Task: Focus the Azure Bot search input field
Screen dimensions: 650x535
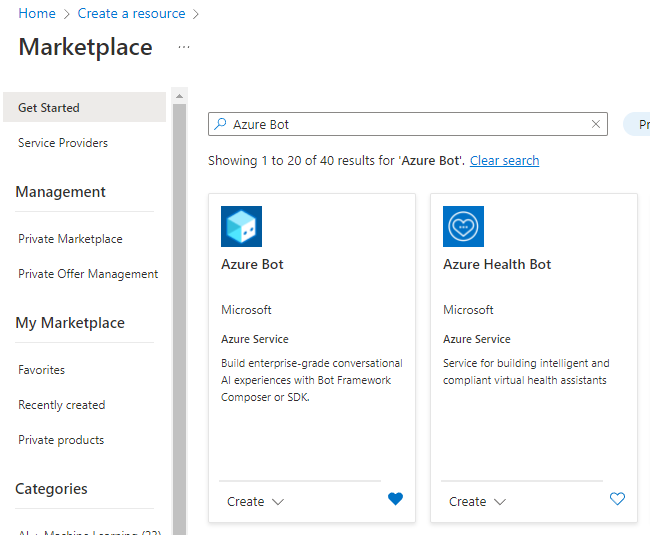Action: [x=408, y=124]
